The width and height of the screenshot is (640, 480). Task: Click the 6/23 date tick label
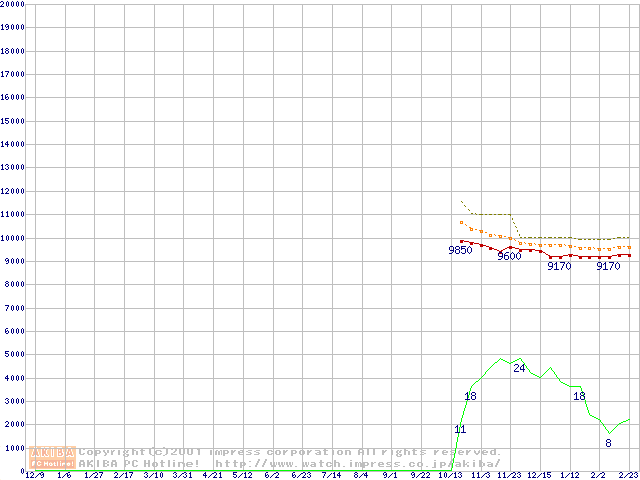pyautogui.click(x=301, y=475)
